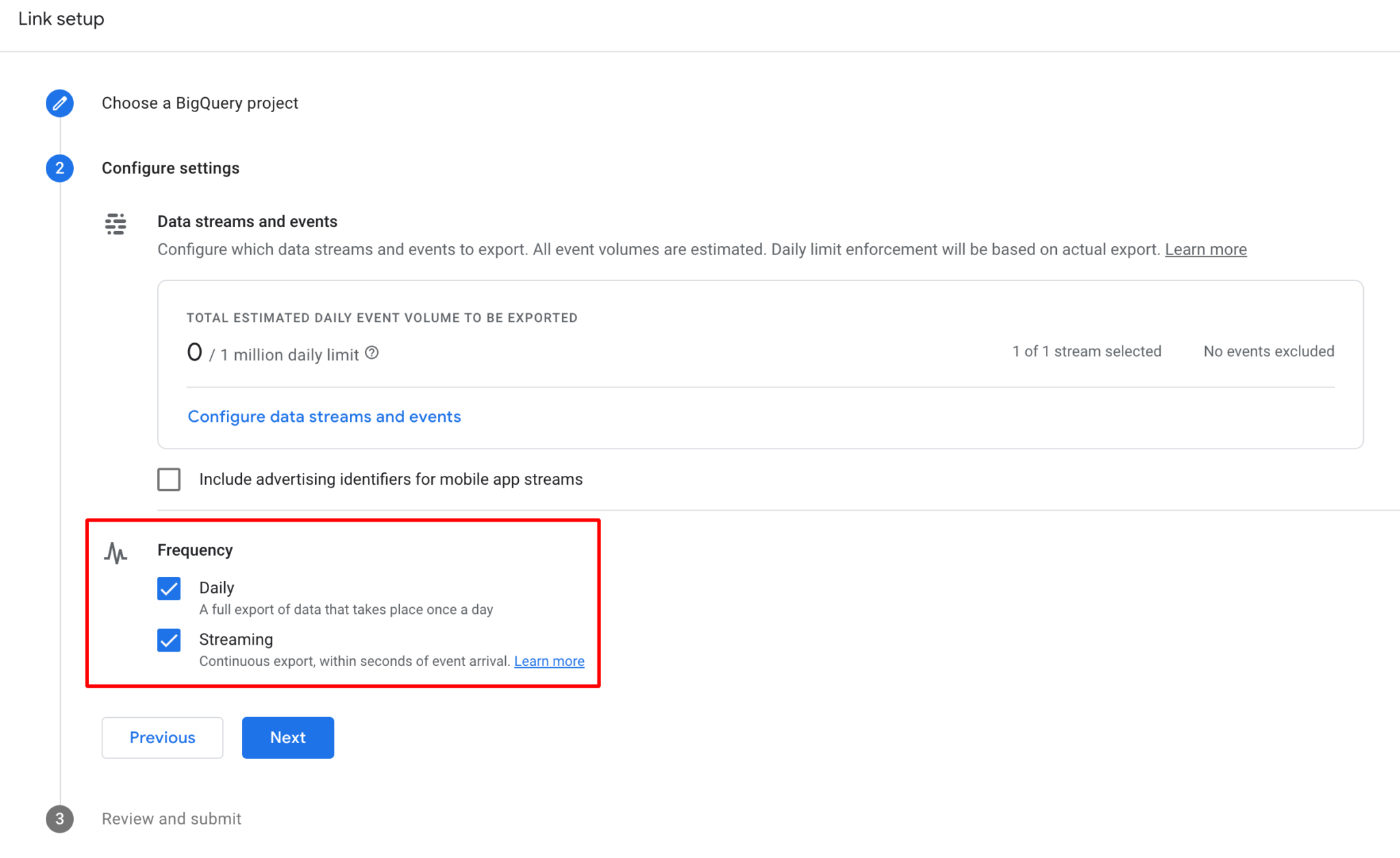Click No events excluded indicator
The height and width of the screenshot is (858, 1400).
[1268, 351]
